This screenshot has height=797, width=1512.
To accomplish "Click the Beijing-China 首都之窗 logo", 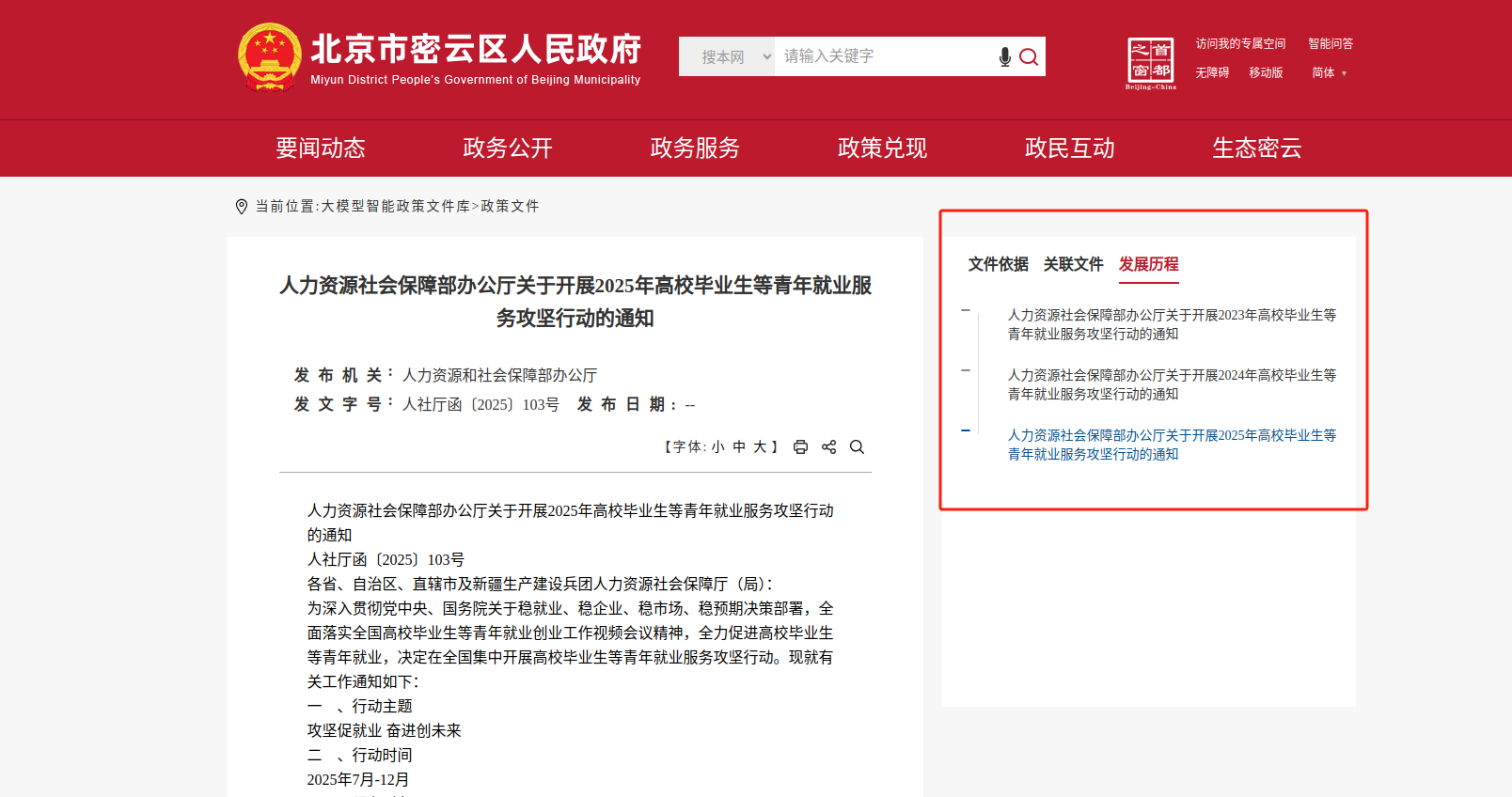I will pyautogui.click(x=1151, y=63).
